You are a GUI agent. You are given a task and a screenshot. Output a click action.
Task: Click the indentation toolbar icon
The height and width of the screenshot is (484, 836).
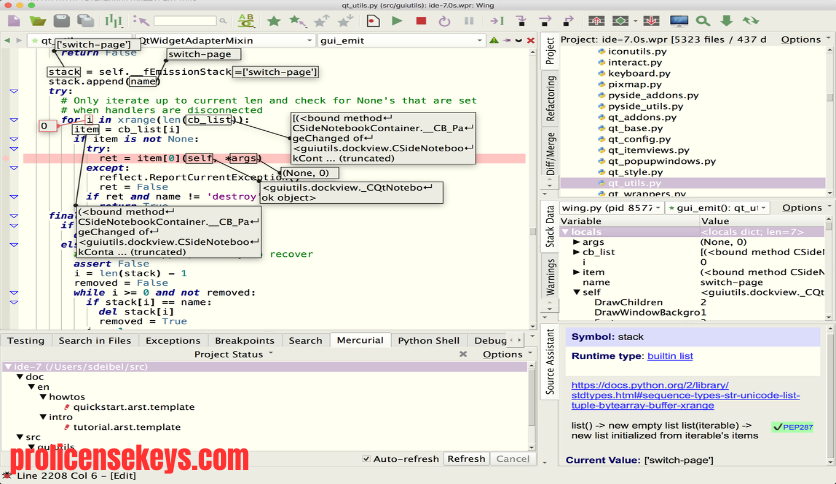pos(114,21)
